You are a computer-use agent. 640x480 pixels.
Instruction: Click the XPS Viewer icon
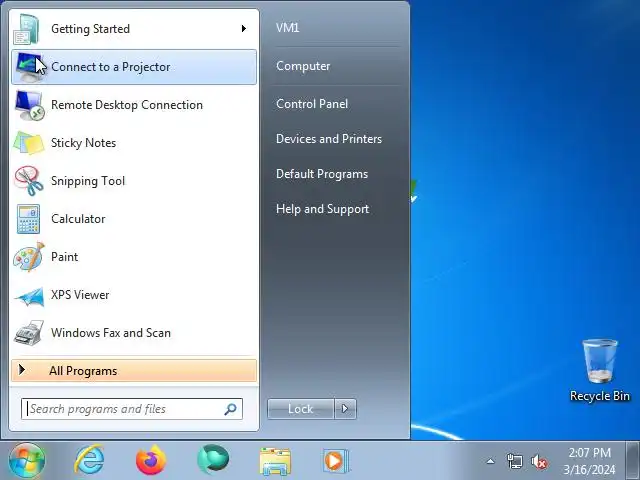29,295
